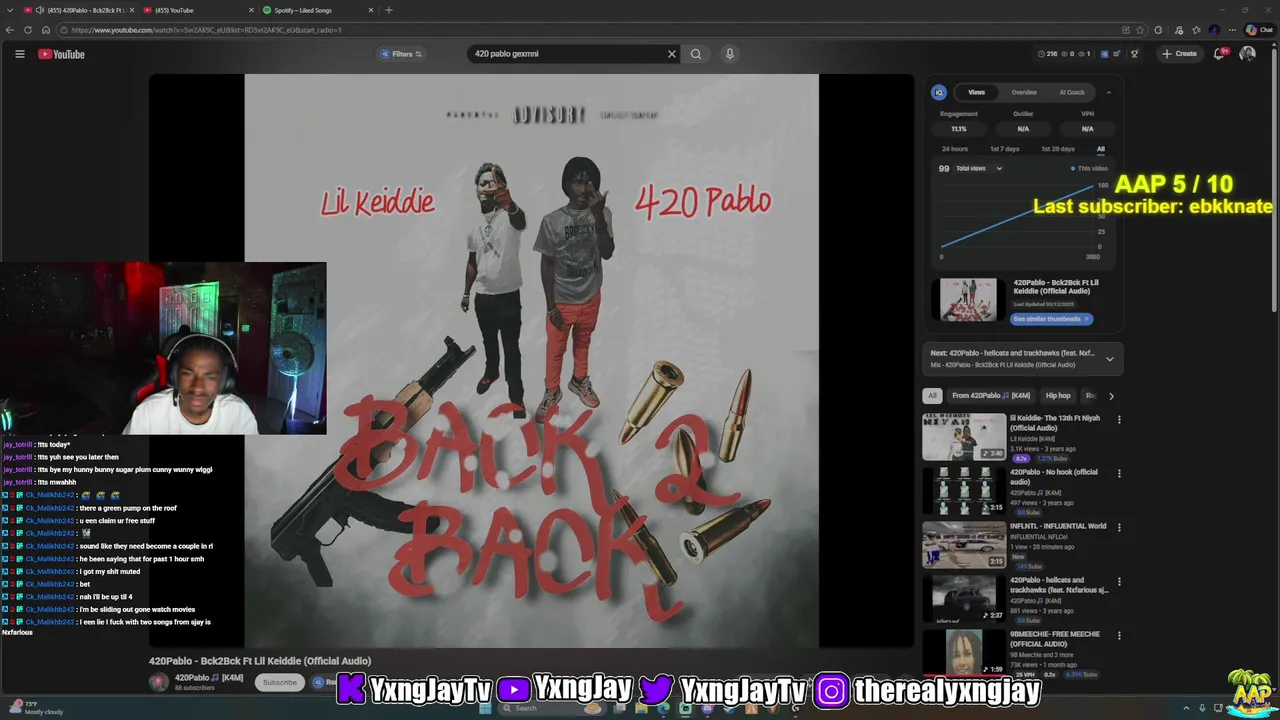This screenshot has height=720, width=1280.
Task: Select the From 420Pablo chip
Action: (x=991, y=396)
